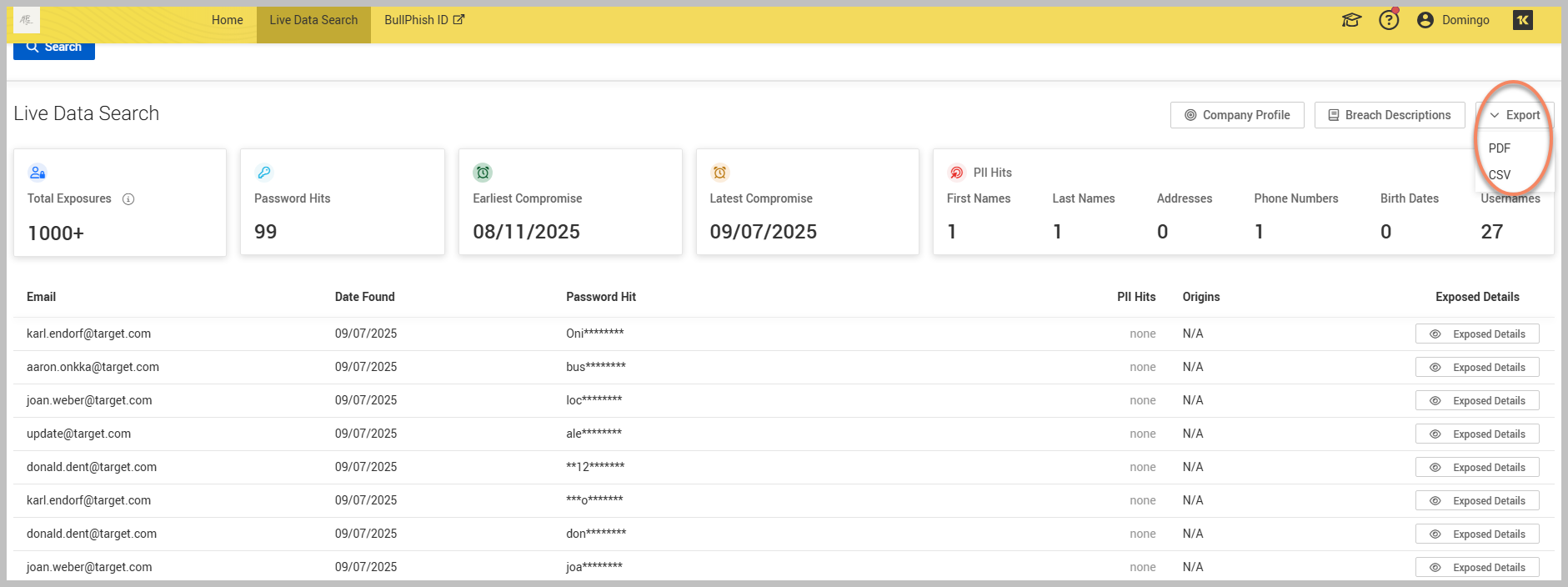
Task: Open the Company Profile button
Action: click(x=1237, y=115)
